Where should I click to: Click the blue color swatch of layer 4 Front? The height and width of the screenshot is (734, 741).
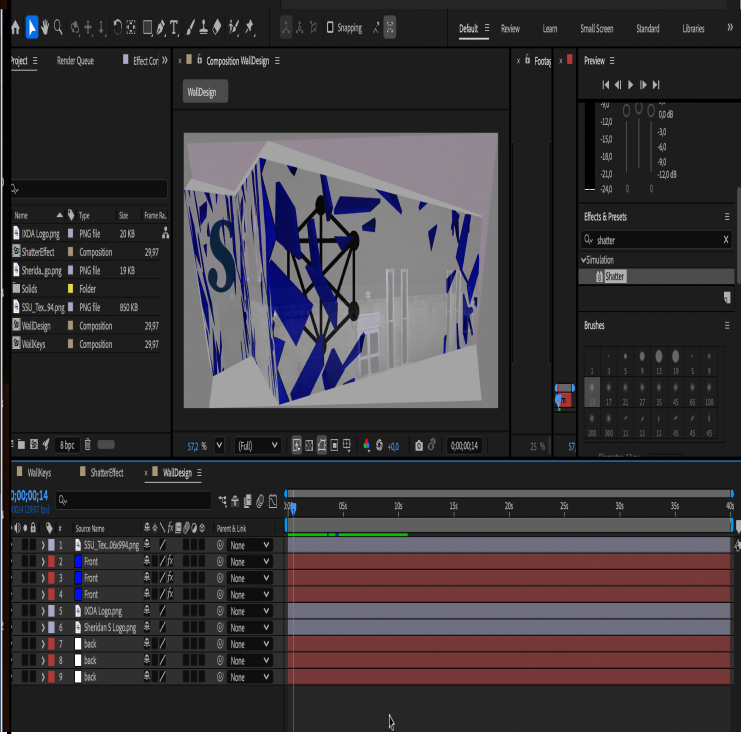(x=78, y=595)
